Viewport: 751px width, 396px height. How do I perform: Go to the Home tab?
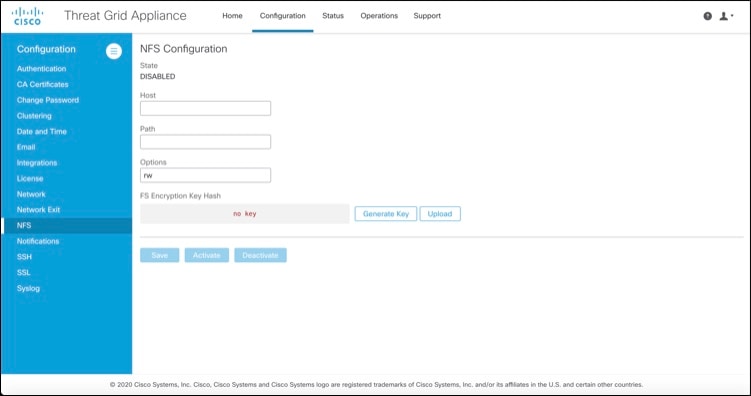(x=232, y=16)
